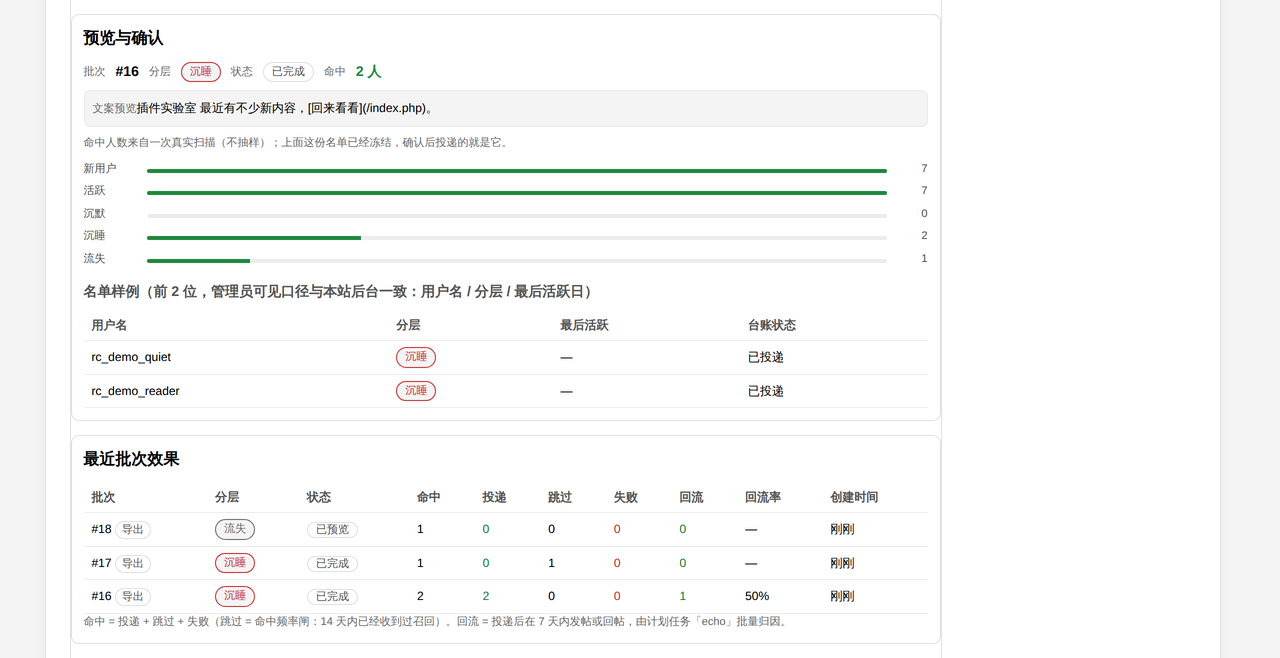Click the 流失 progress bar
Image resolution: width=1280 pixels, height=658 pixels.
[x=517, y=261]
